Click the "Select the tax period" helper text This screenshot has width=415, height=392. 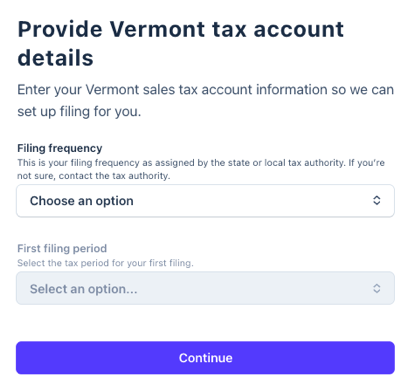[x=105, y=263]
